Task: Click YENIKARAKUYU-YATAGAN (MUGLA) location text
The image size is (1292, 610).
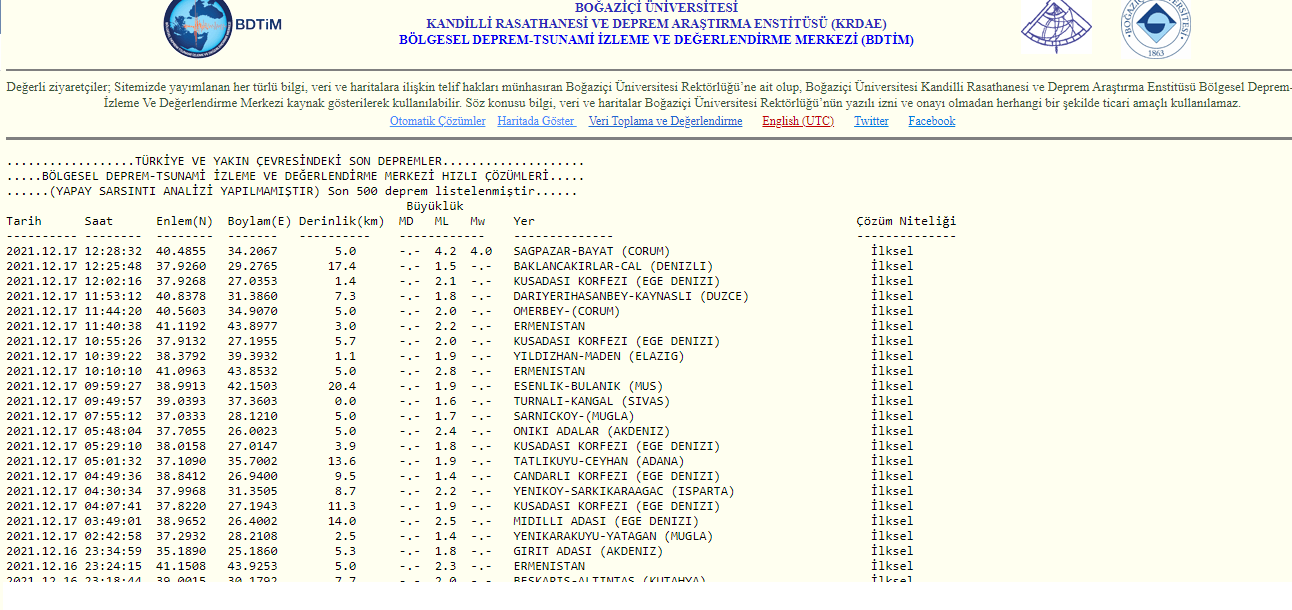Action: pyautogui.click(x=613, y=536)
